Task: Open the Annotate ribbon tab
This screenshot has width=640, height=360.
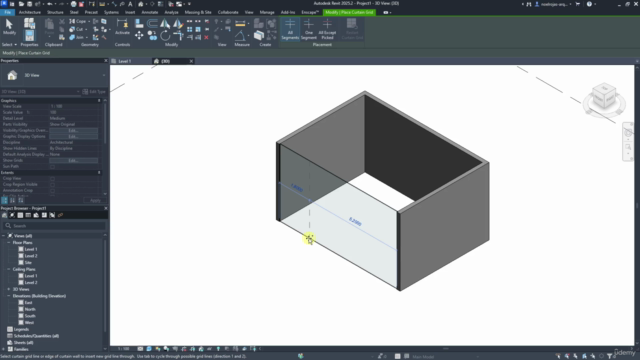Action: (149, 12)
